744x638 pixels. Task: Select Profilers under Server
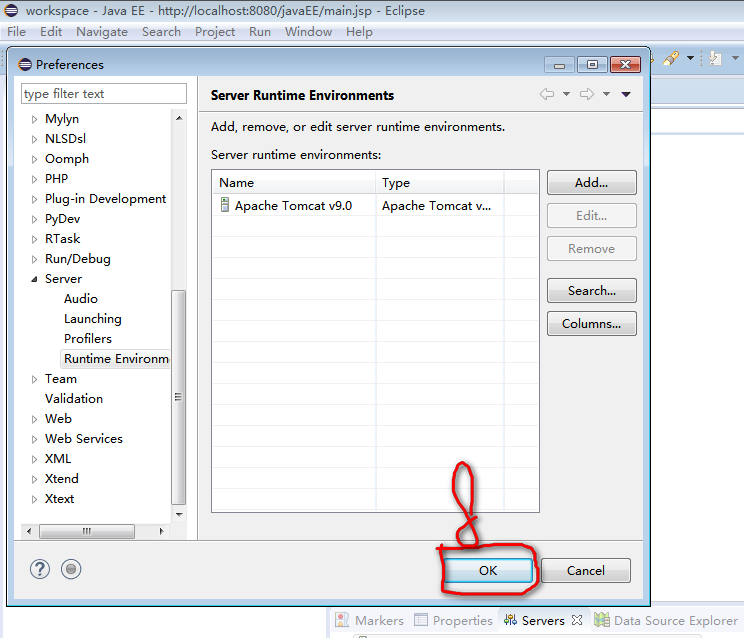88,338
